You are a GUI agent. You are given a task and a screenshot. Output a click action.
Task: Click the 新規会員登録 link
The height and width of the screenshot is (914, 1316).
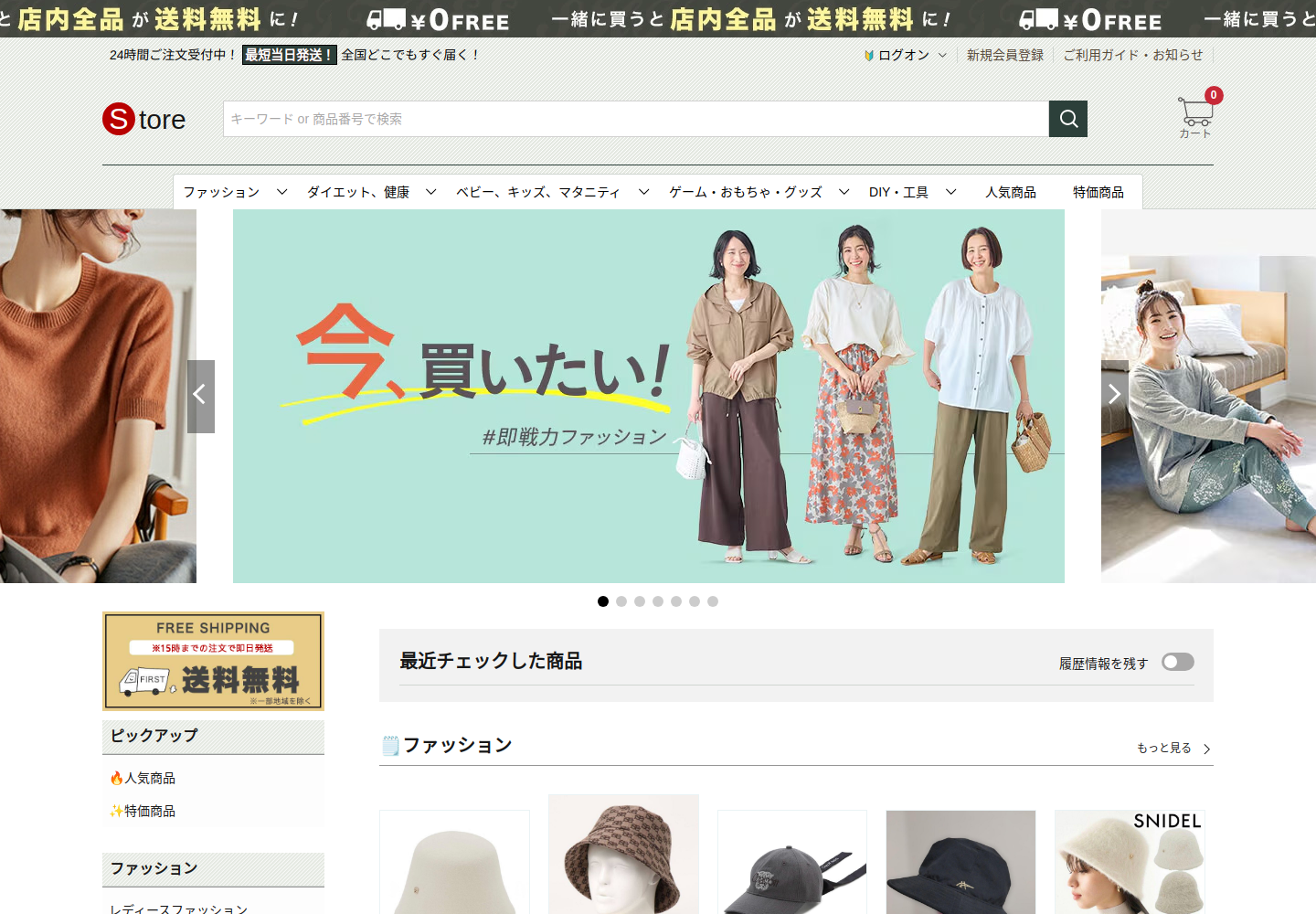[1005, 55]
